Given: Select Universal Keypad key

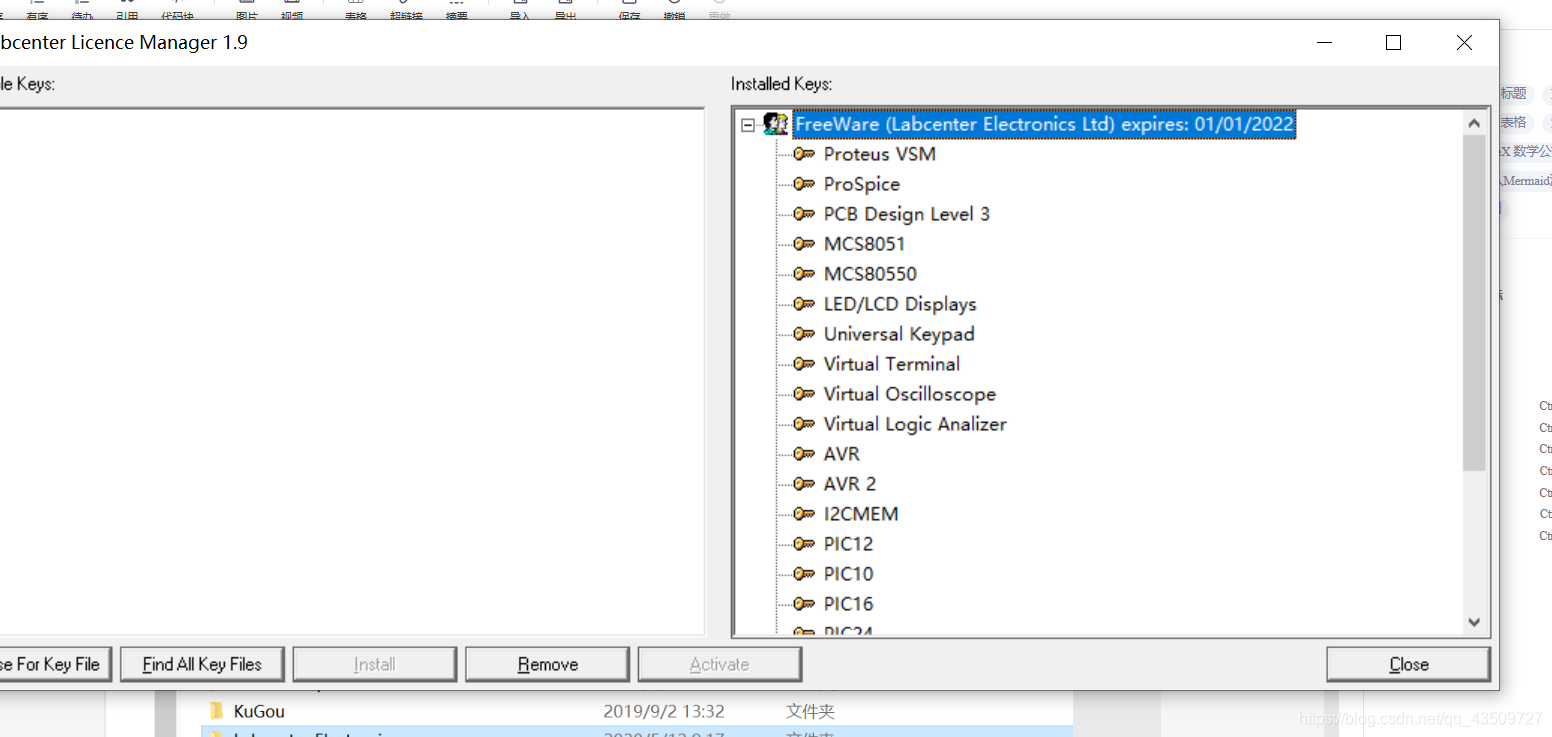Looking at the screenshot, I should coord(899,334).
